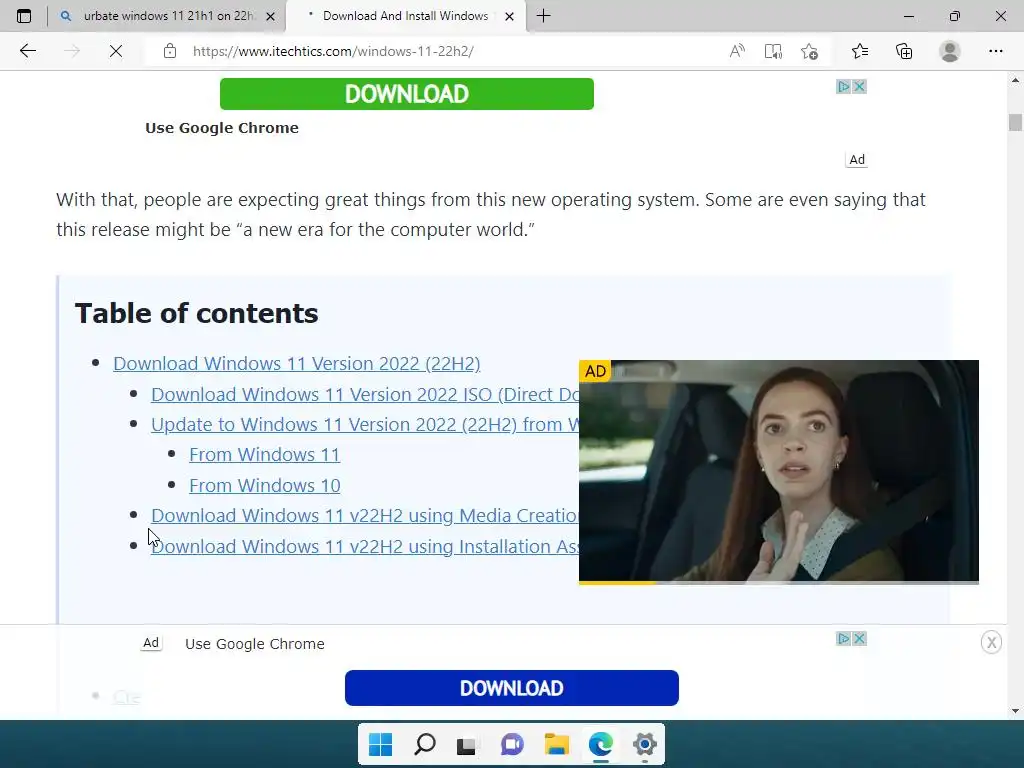The width and height of the screenshot is (1024, 768).
Task: Open AdChoices icon on top ad
Action: tap(844, 86)
